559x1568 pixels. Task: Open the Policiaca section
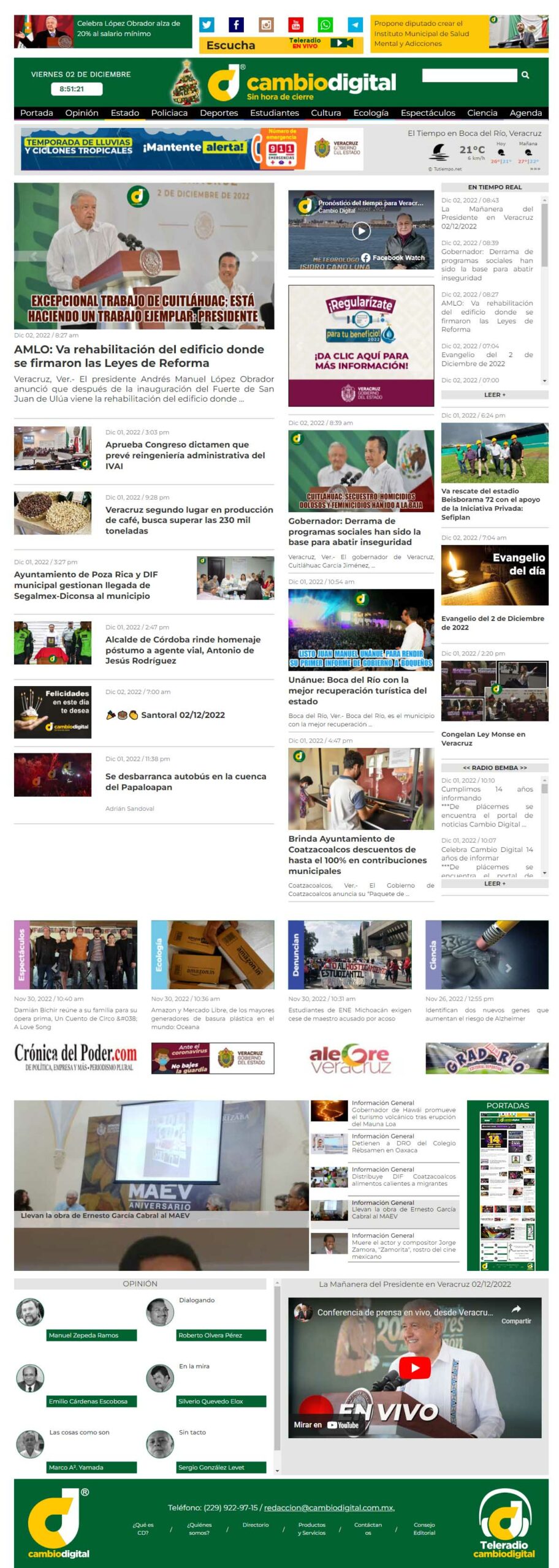(170, 113)
